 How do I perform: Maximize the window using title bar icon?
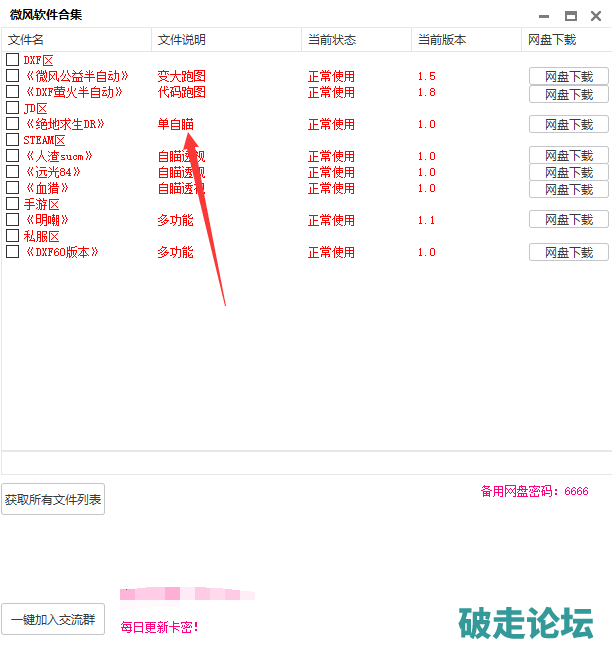point(570,15)
